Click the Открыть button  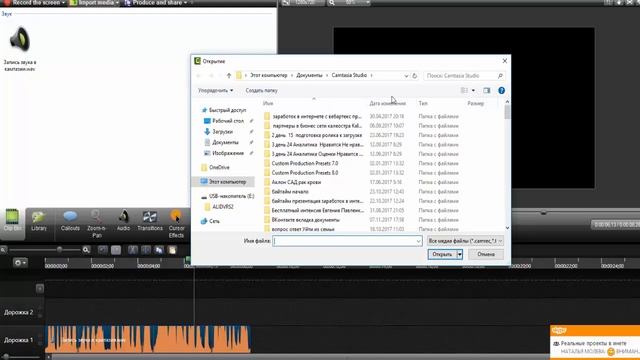(x=442, y=254)
